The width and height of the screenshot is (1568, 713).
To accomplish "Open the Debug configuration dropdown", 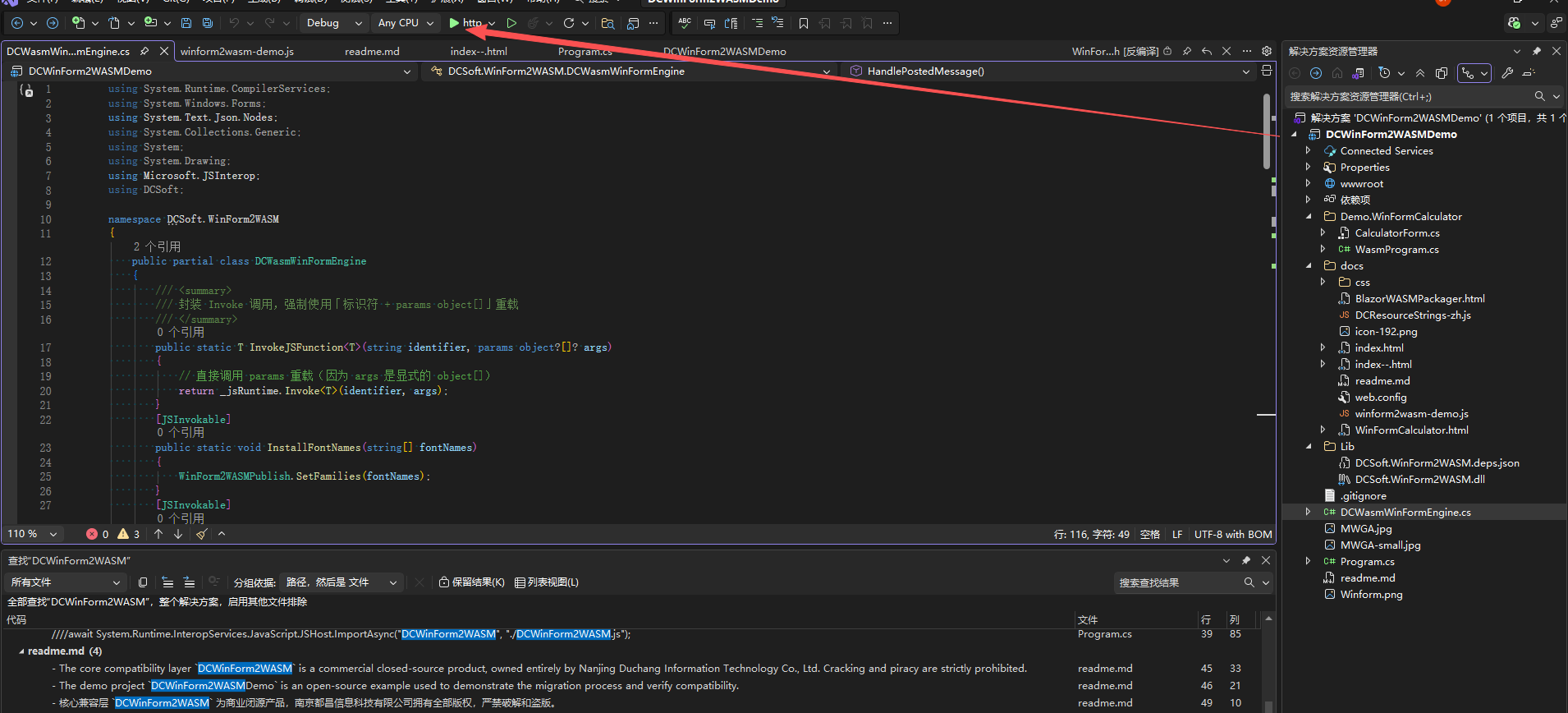I will coord(334,23).
